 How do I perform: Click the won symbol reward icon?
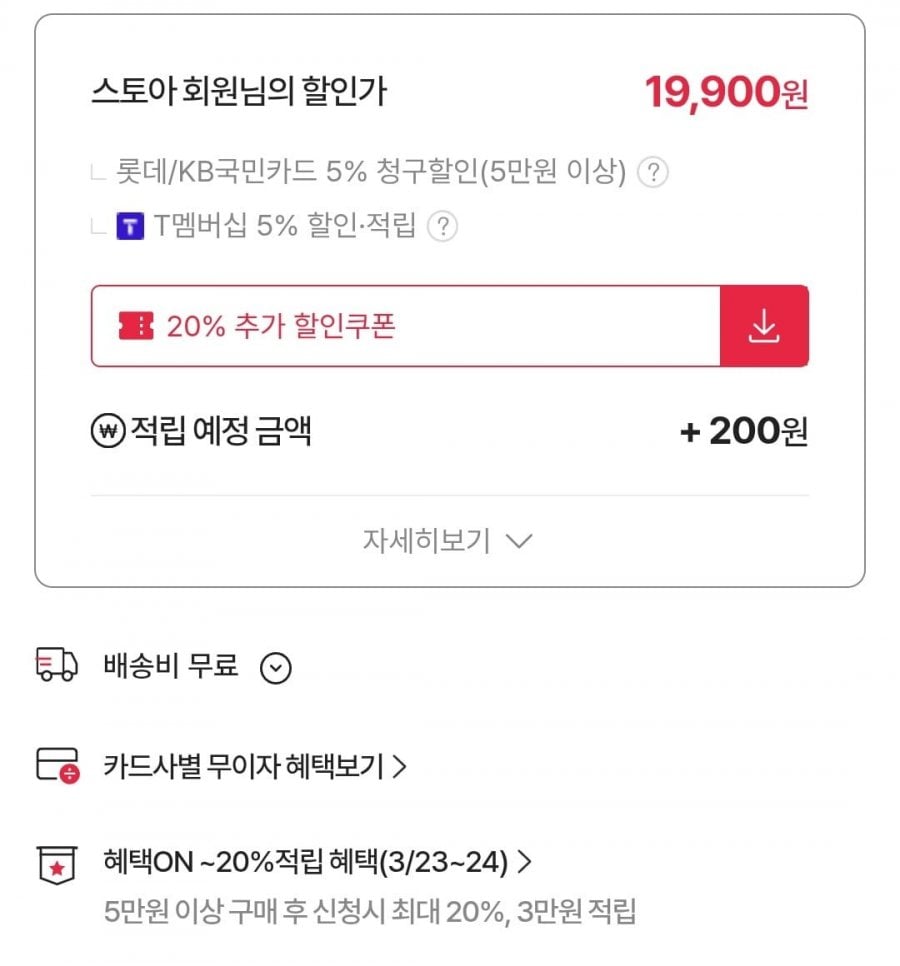point(106,432)
